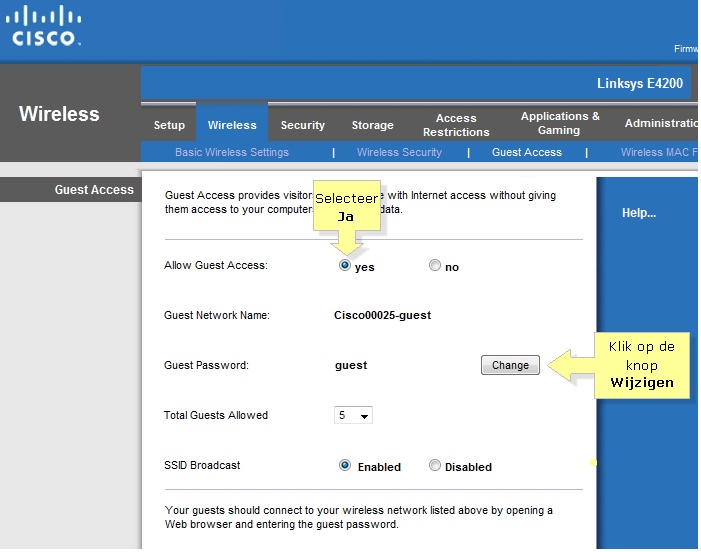Click the Linksys E4200 model label
Image resolution: width=701 pixels, height=552 pixels.
(640, 84)
